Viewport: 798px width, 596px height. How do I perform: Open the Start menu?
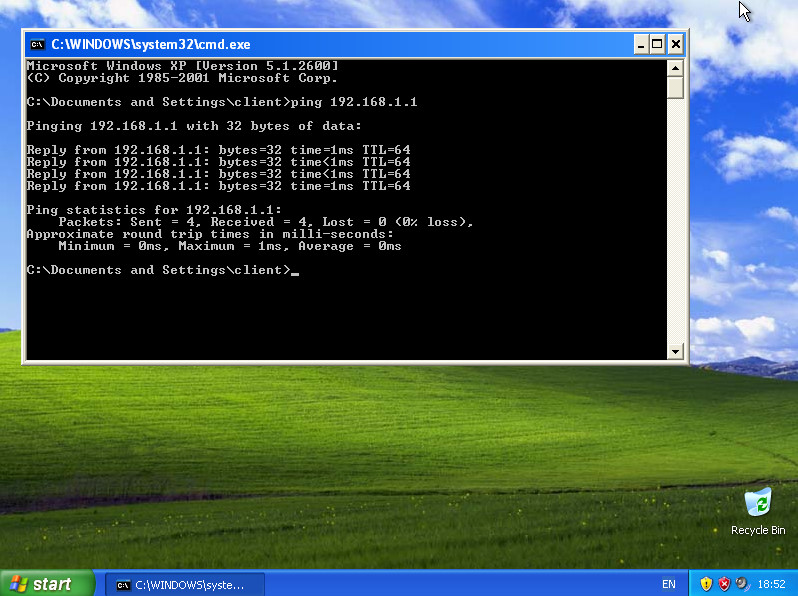[47, 584]
